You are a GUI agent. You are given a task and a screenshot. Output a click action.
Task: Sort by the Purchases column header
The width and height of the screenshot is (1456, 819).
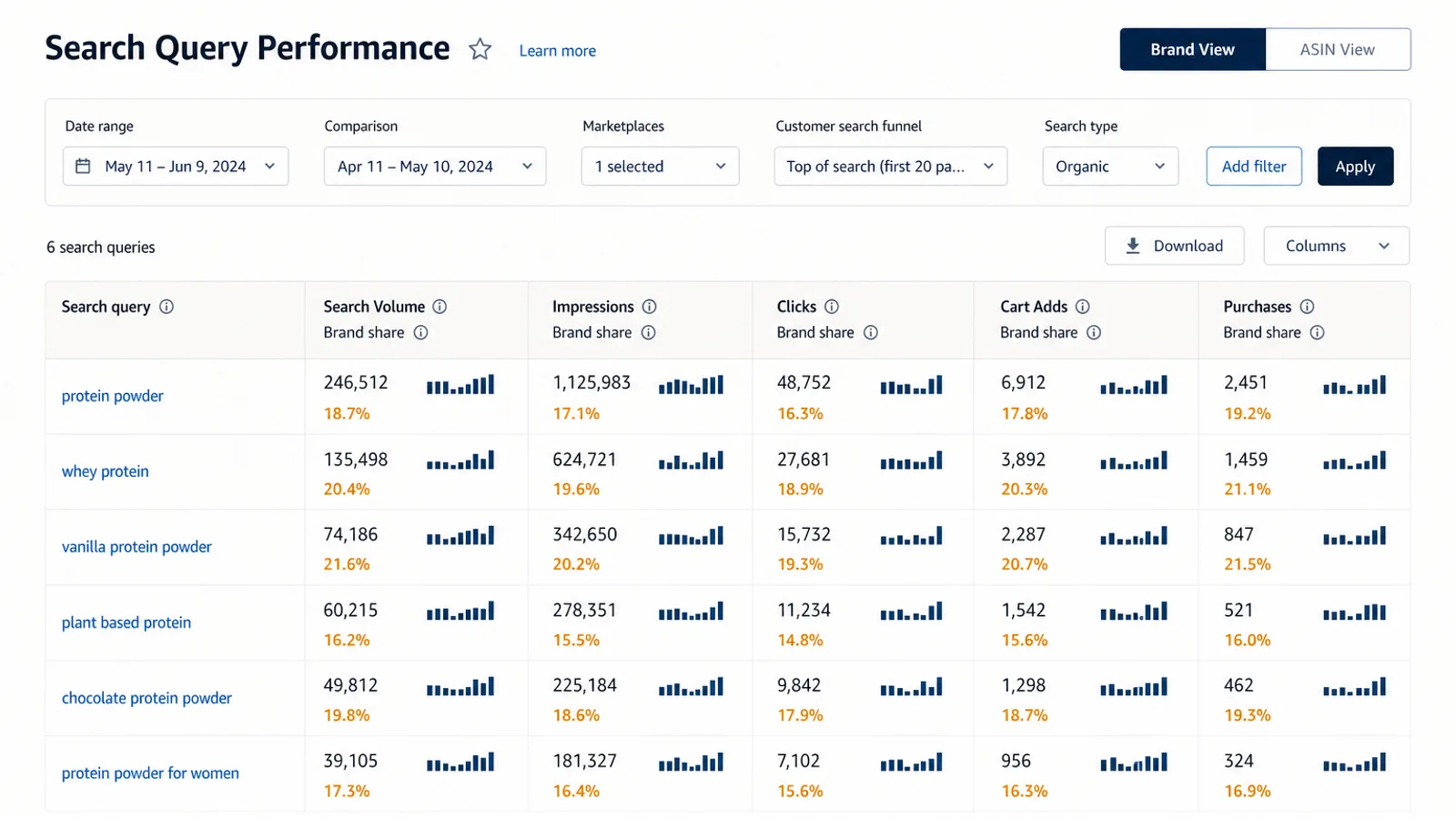[x=1257, y=307]
